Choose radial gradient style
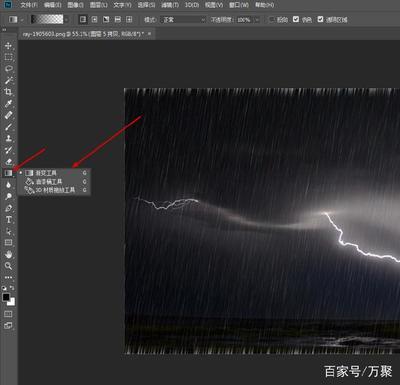 tap(95, 20)
